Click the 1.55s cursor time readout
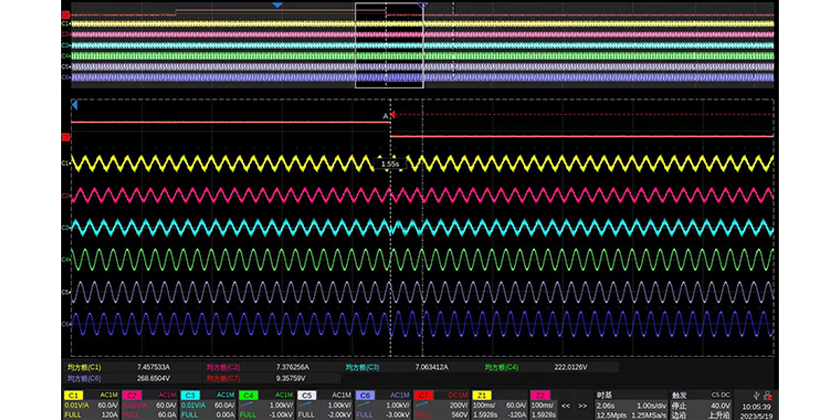Image resolution: width=840 pixels, height=420 pixels. point(389,163)
